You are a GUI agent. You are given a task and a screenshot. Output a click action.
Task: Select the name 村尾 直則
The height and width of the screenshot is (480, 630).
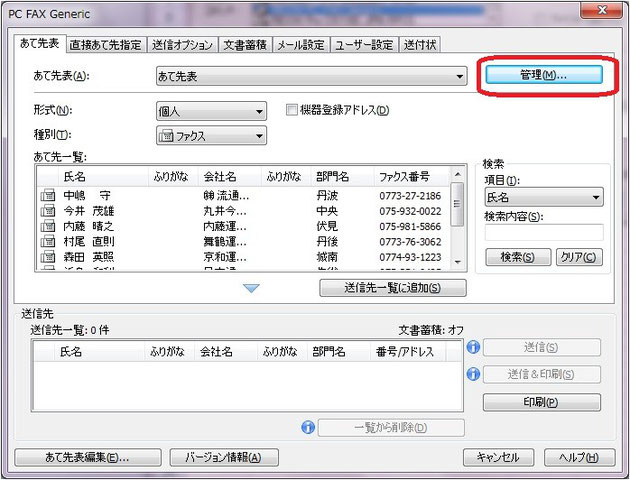[89, 241]
